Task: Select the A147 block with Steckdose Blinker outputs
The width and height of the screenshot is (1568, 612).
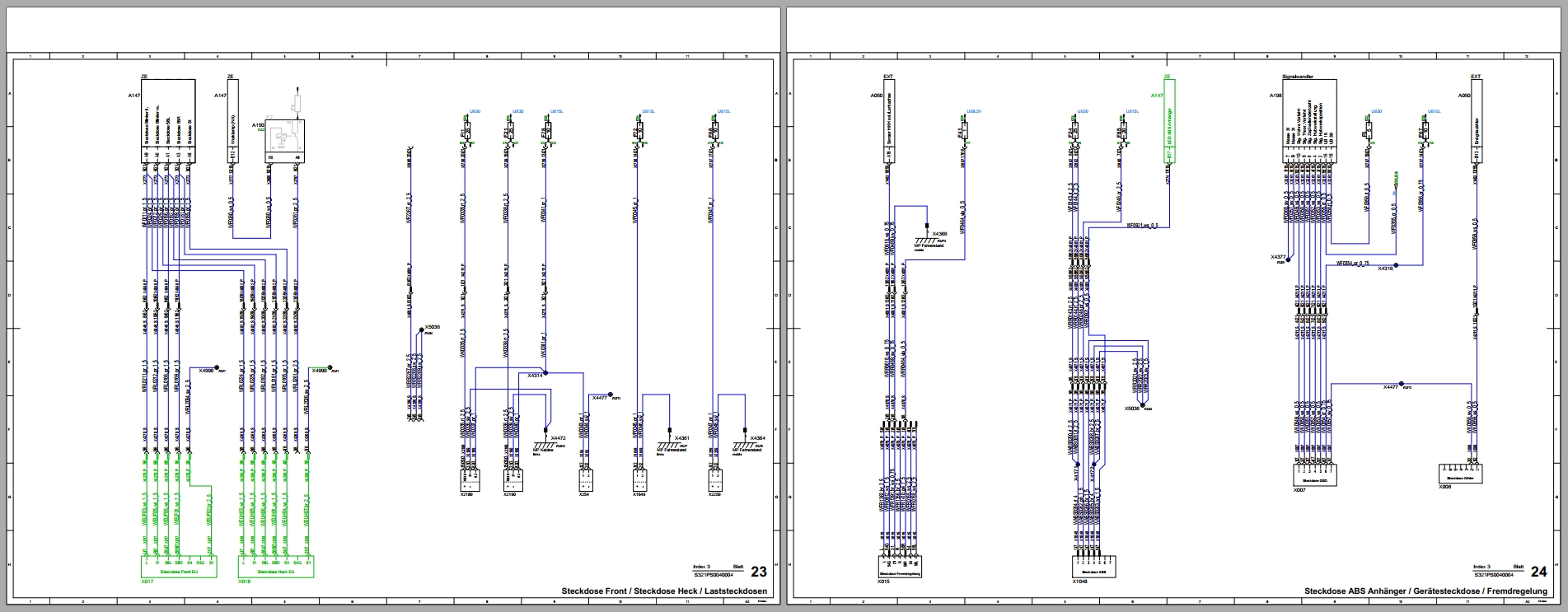Action: pos(168,121)
